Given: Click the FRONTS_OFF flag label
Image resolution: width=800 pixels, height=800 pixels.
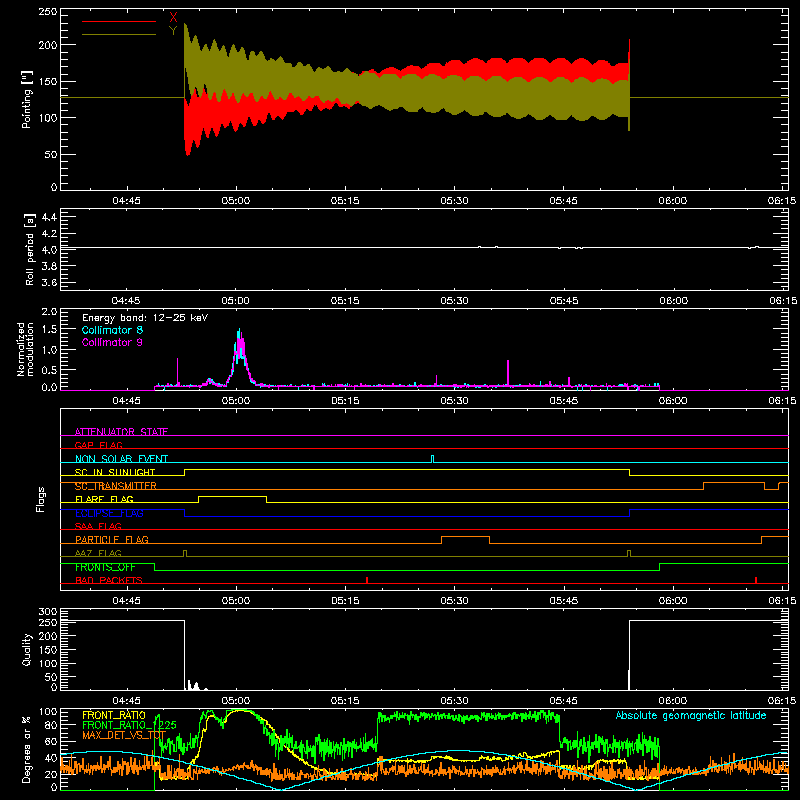Looking at the screenshot, I should [x=105, y=567].
